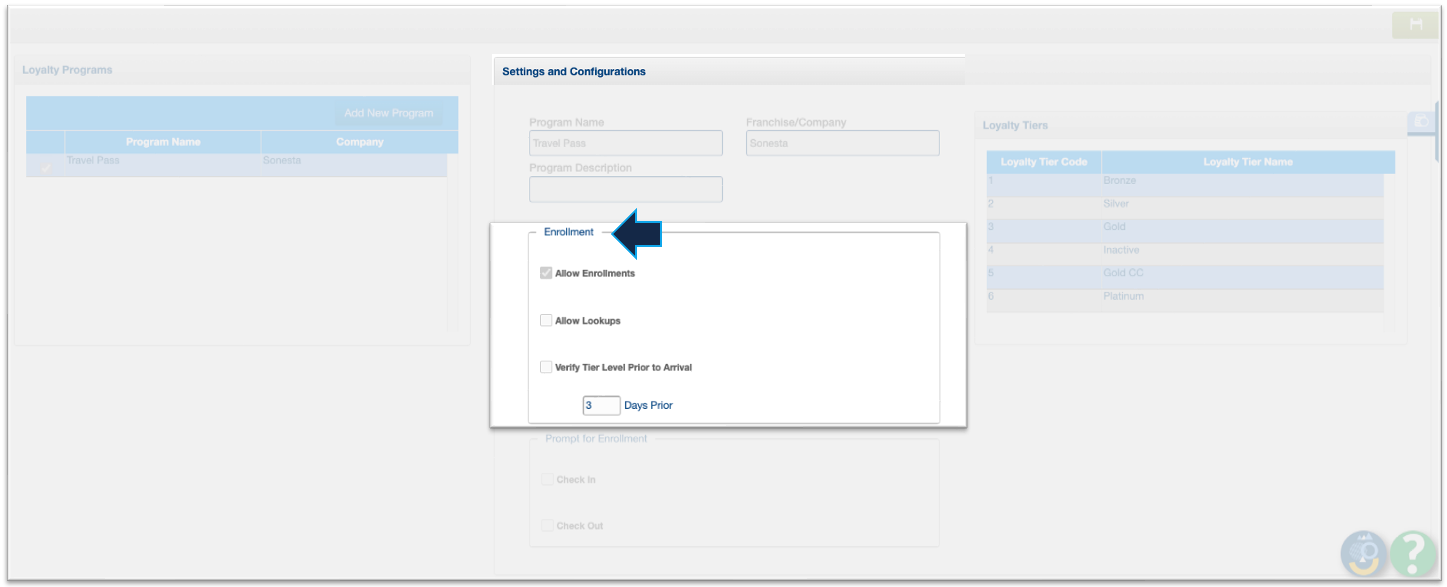Viewport: 1447px width, 587px height.
Task: Select the Gold CC loyalty tier row
Action: pyautogui.click(x=1184, y=273)
